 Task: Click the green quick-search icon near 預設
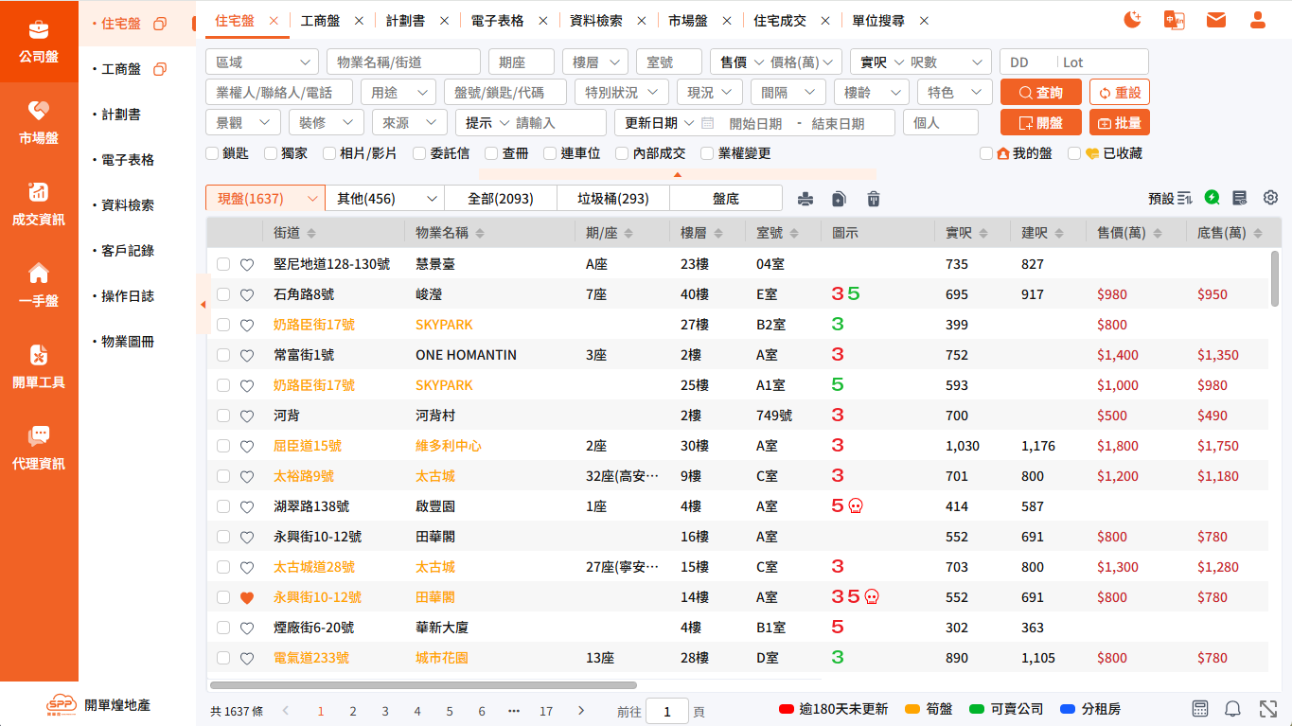tap(1211, 198)
